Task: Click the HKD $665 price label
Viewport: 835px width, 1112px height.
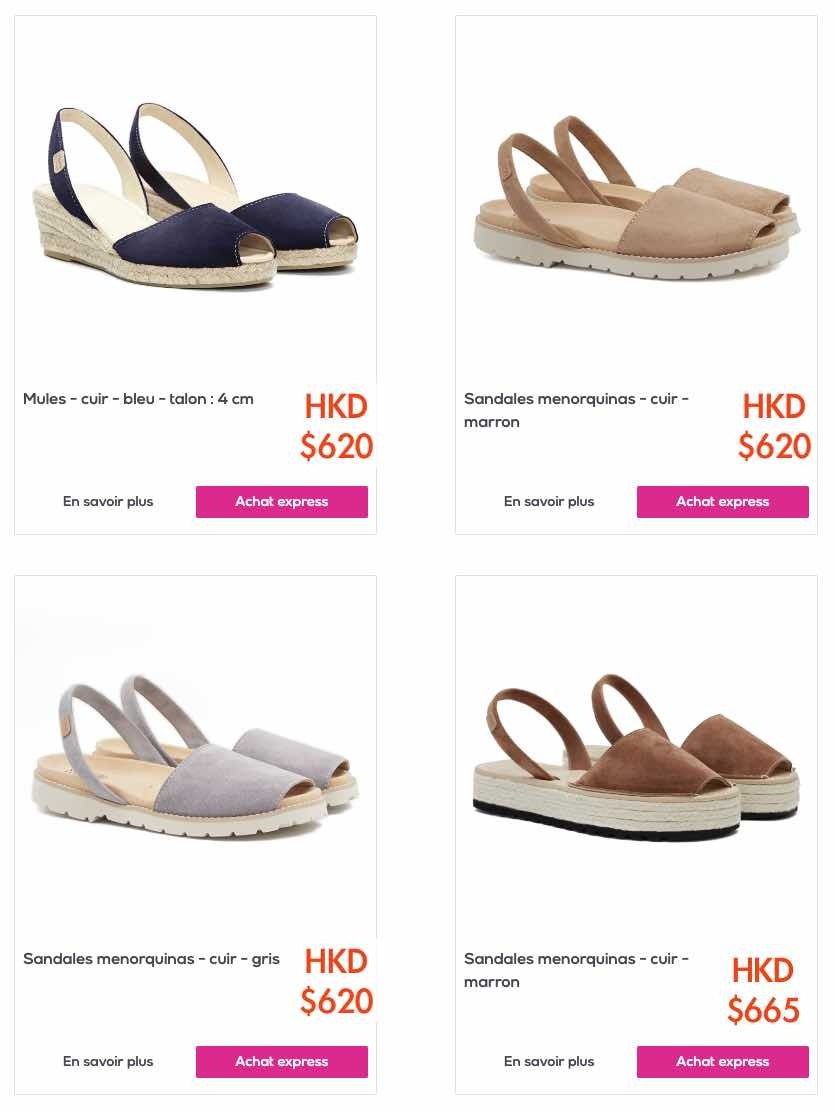Action: 763,990
